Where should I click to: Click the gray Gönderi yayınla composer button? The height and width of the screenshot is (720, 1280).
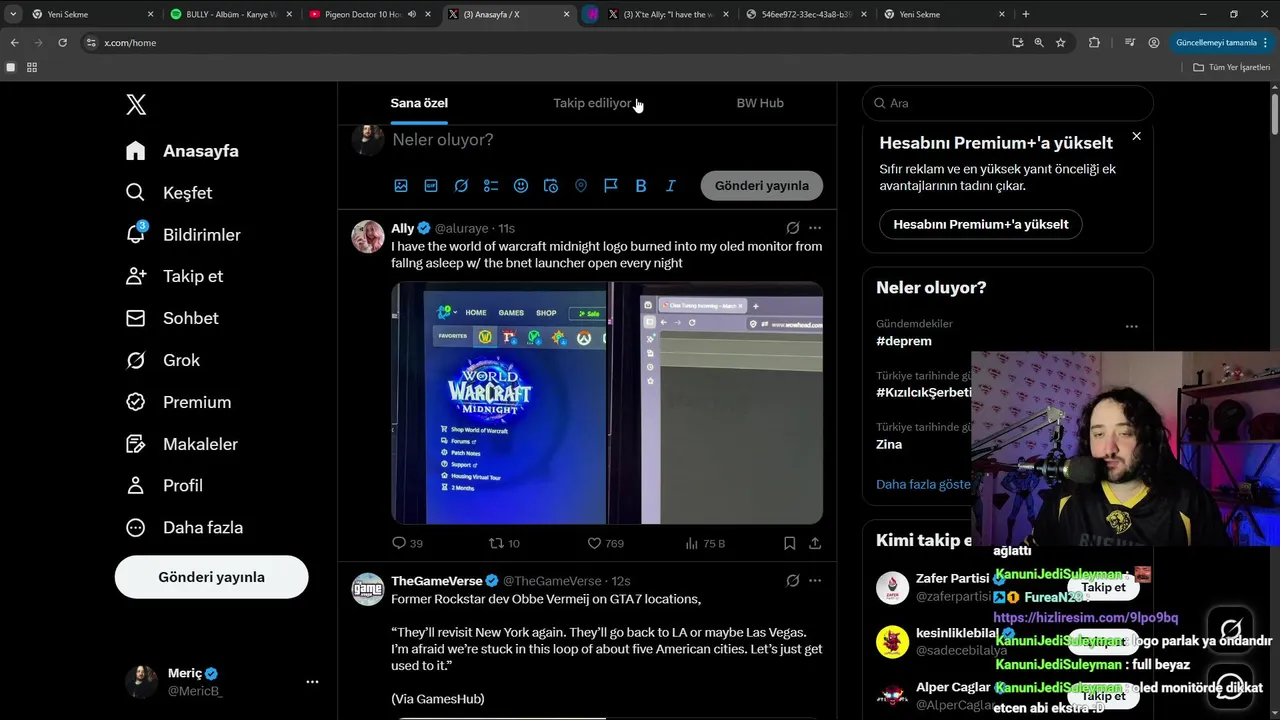[x=762, y=186]
